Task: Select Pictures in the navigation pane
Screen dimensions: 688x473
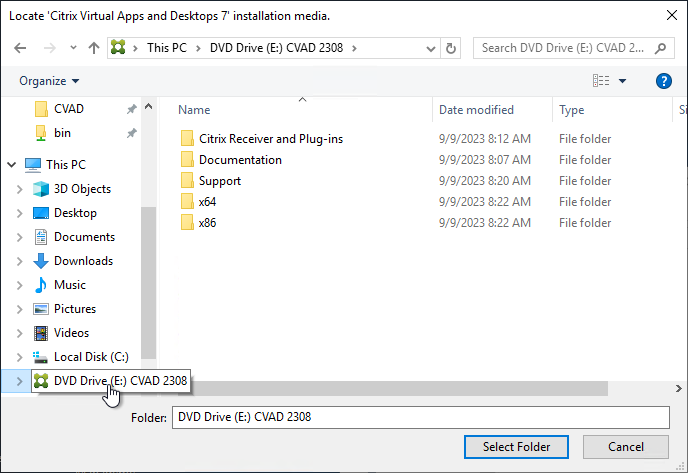Action: pyautogui.click(x=75, y=309)
